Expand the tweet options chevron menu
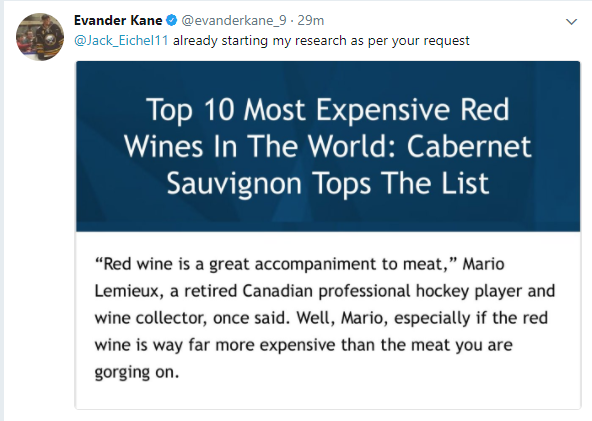Viewport: 592px width, 421px height. [571, 22]
